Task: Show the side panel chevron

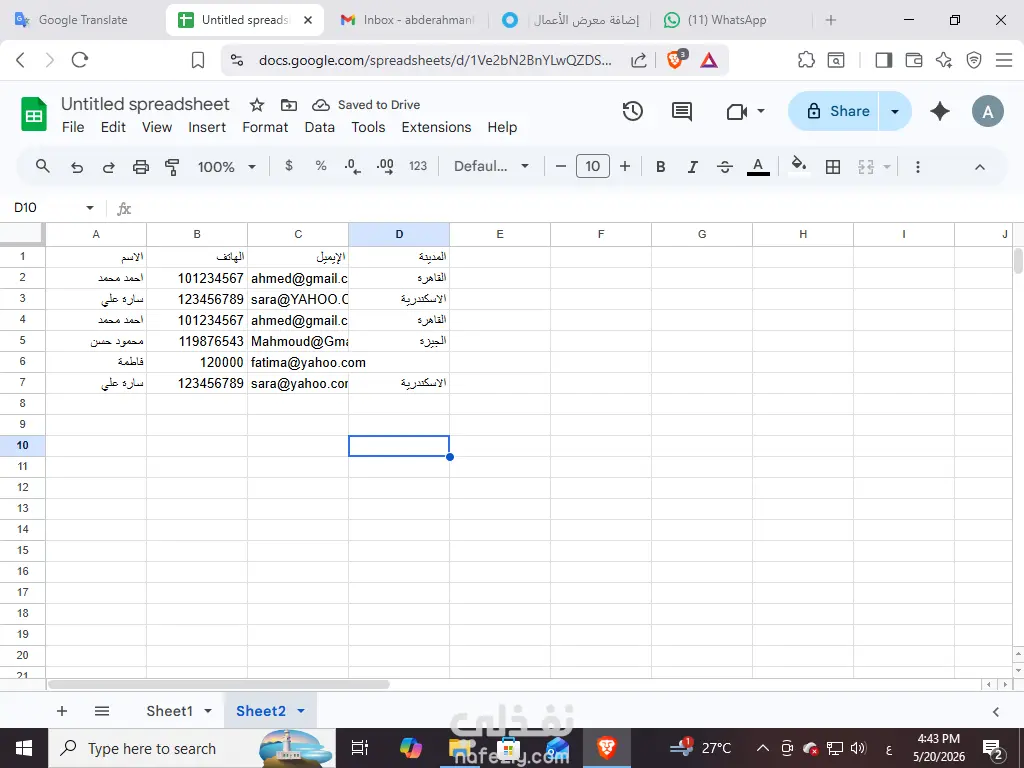Action: [x=995, y=711]
